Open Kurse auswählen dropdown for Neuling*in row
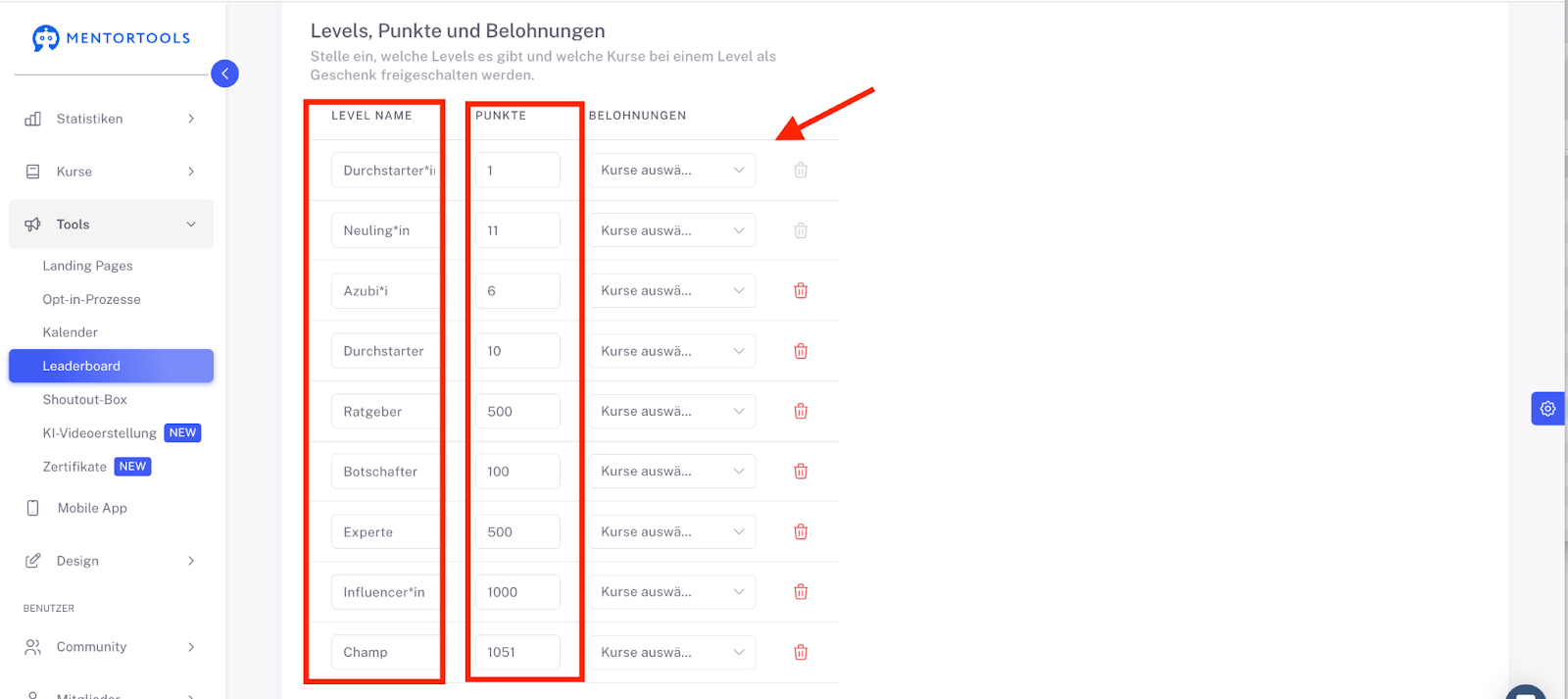The height and width of the screenshot is (699, 1568). pyautogui.click(x=672, y=230)
